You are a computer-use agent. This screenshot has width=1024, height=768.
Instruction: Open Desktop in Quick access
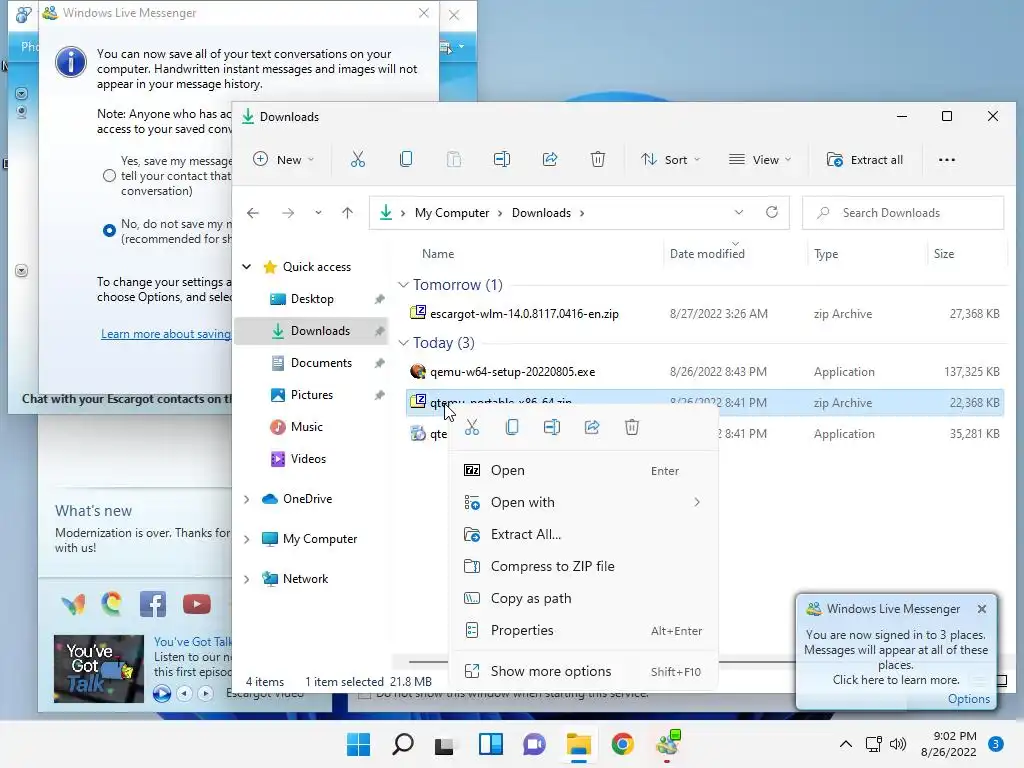click(312, 298)
